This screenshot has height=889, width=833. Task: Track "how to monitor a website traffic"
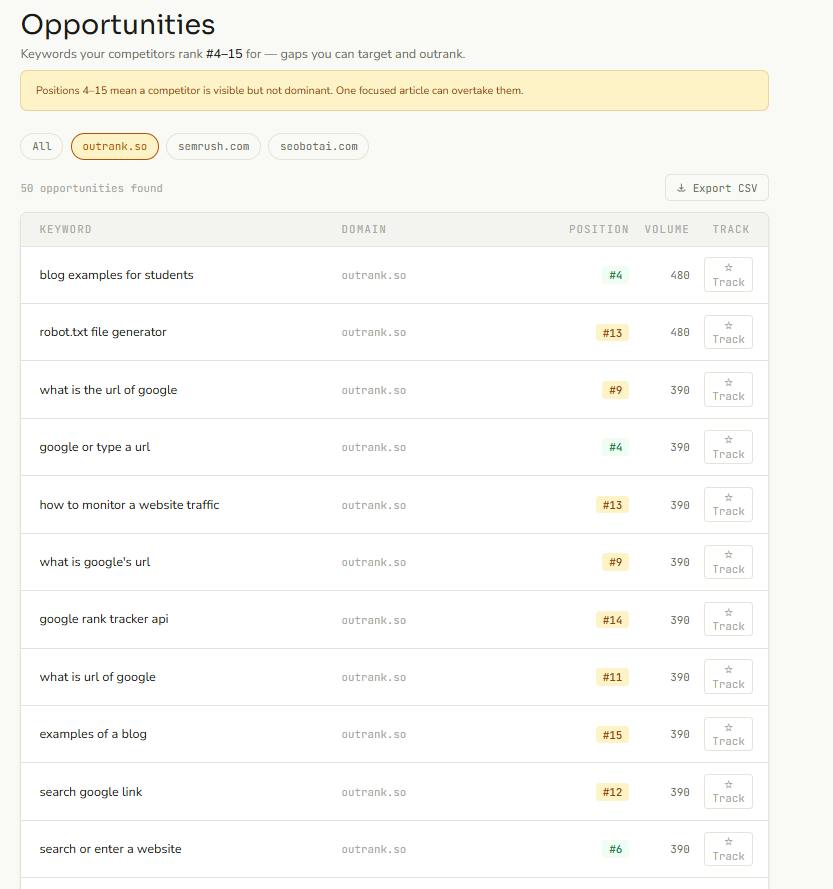click(728, 505)
